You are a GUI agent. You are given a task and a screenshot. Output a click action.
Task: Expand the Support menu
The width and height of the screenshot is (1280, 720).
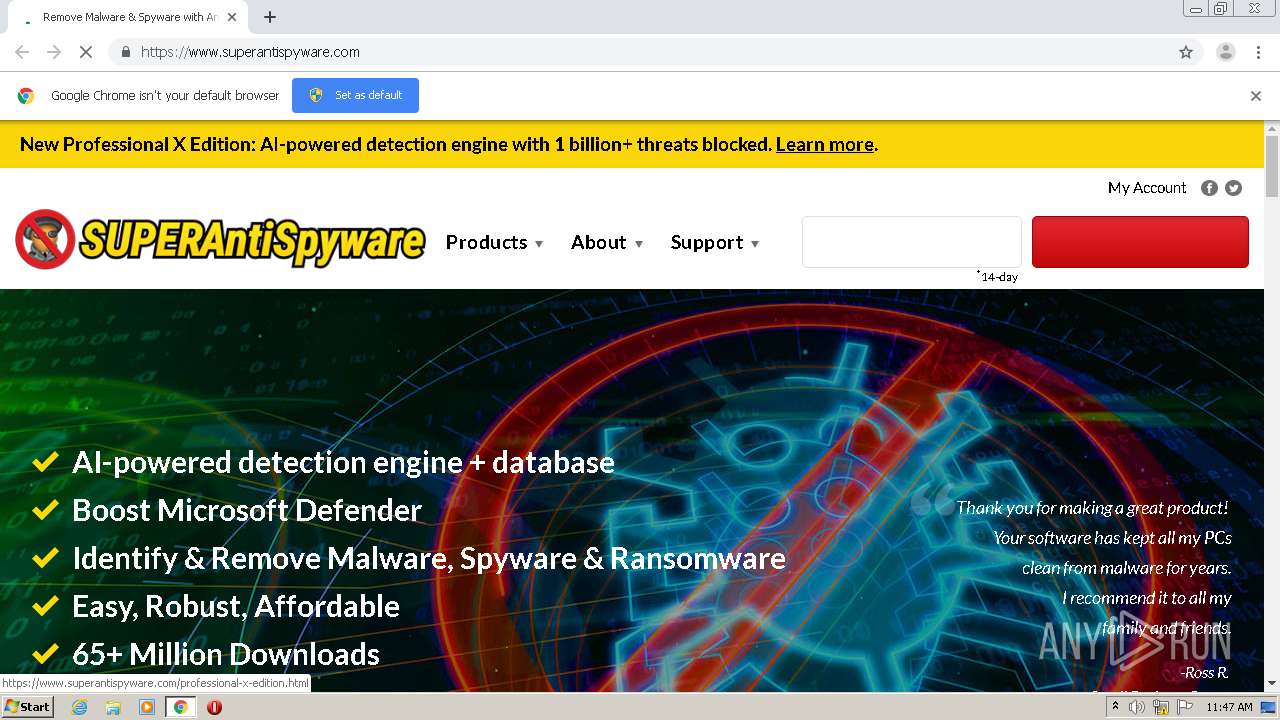tap(715, 242)
